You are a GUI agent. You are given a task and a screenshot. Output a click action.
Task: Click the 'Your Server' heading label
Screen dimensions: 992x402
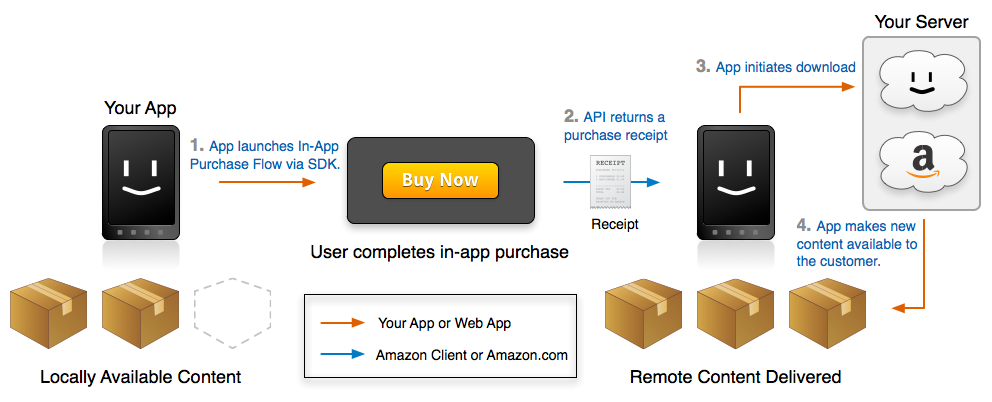pos(921,21)
